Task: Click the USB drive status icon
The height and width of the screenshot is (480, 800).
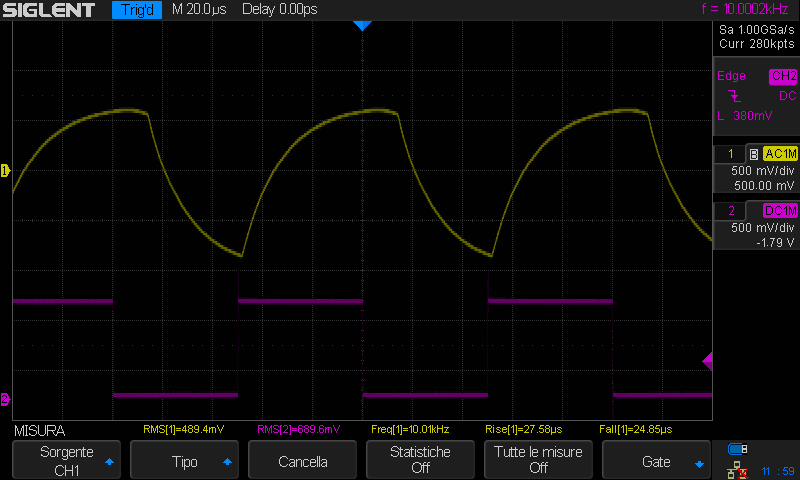Action: coord(737,449)
